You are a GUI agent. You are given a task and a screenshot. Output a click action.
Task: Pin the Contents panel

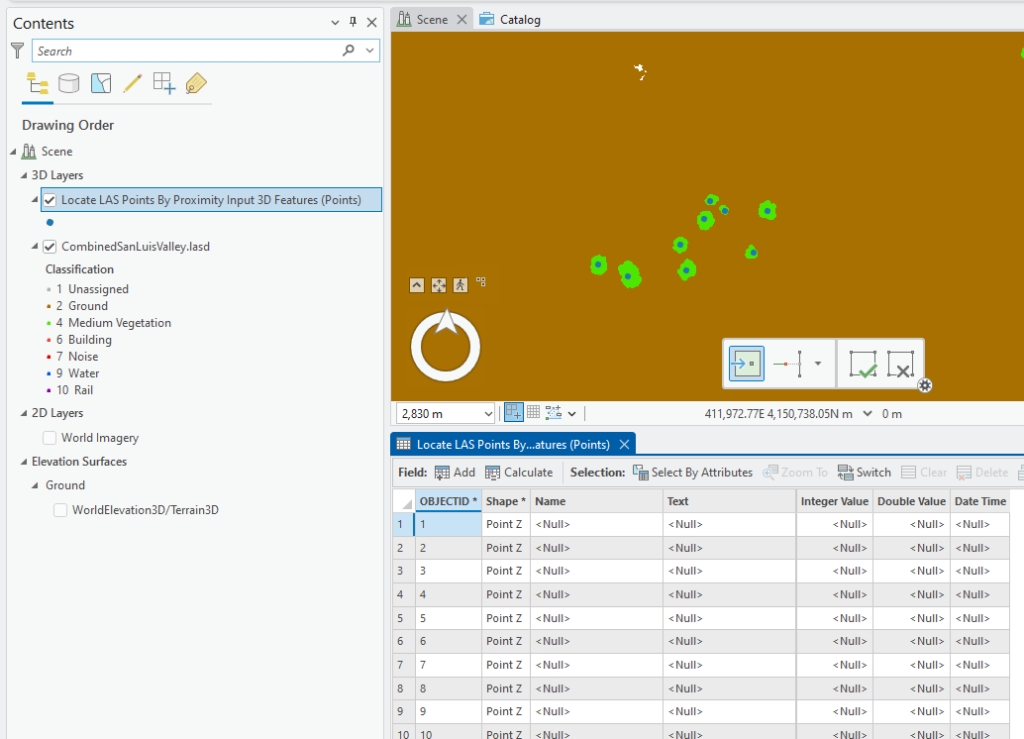(x=355, y=22)
